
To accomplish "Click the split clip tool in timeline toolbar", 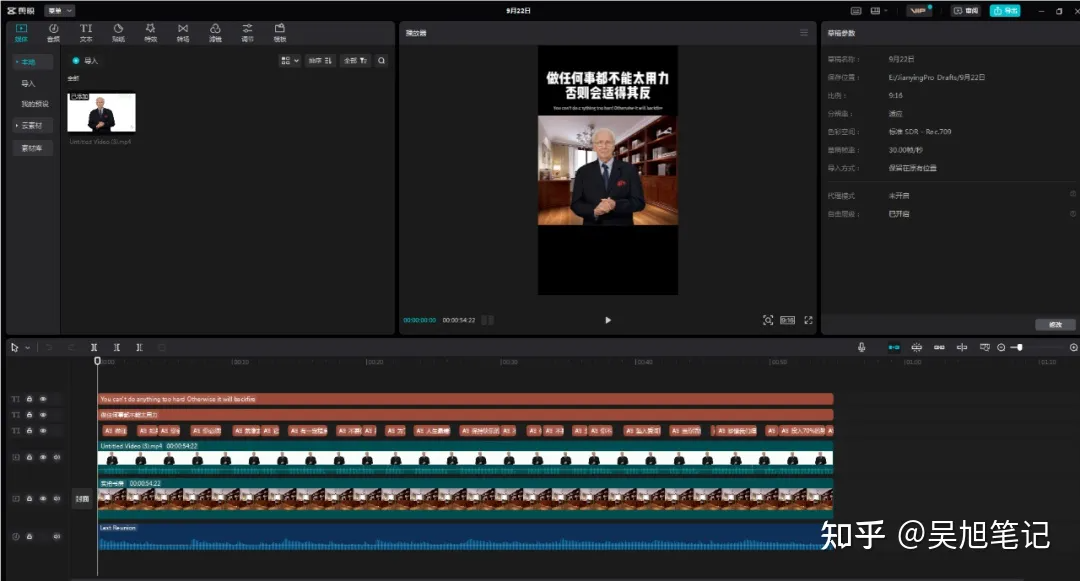I will 94,347.
